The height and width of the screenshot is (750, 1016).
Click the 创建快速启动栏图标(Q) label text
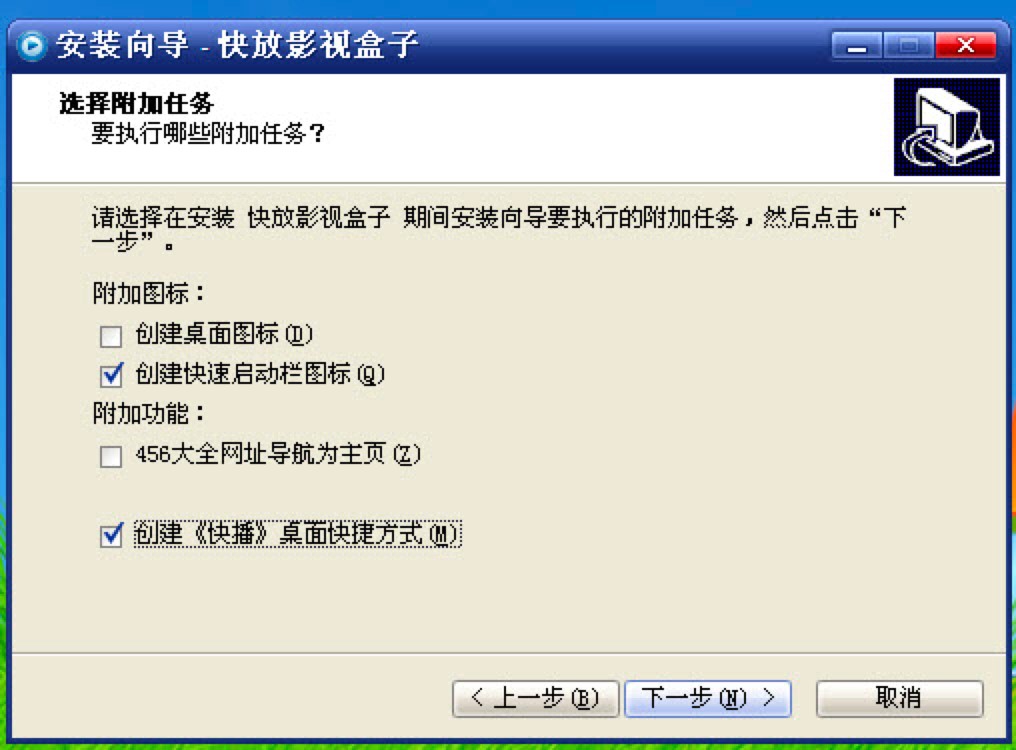pos(260,374)
